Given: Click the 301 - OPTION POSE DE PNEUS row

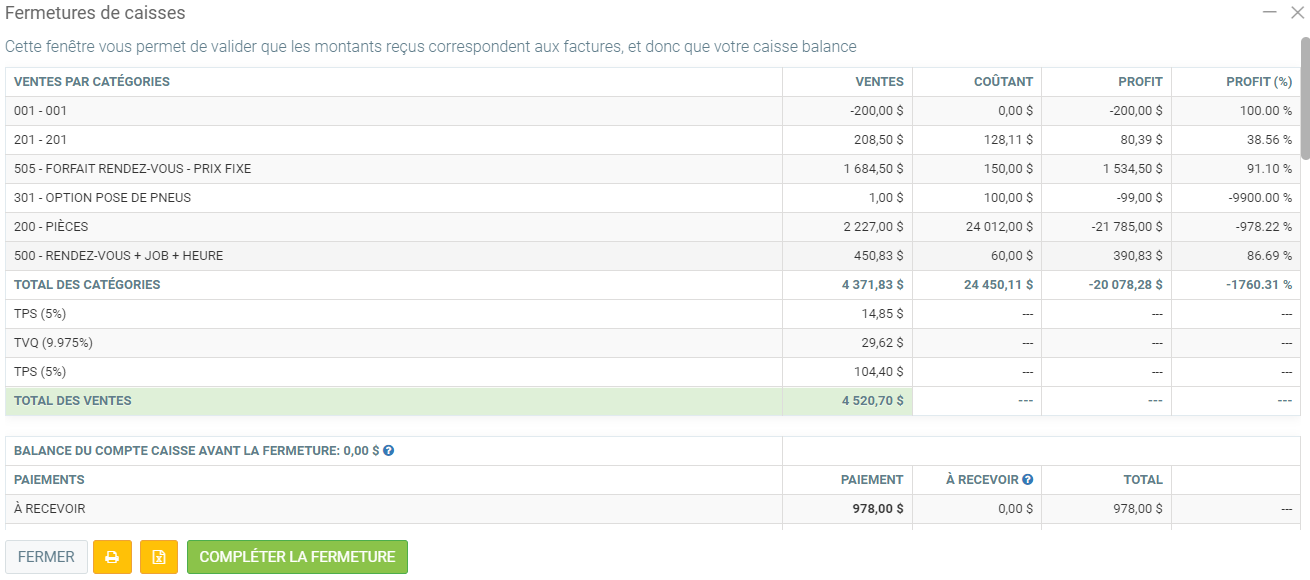Looking at the screenshot, I should (x=102, y=198).
